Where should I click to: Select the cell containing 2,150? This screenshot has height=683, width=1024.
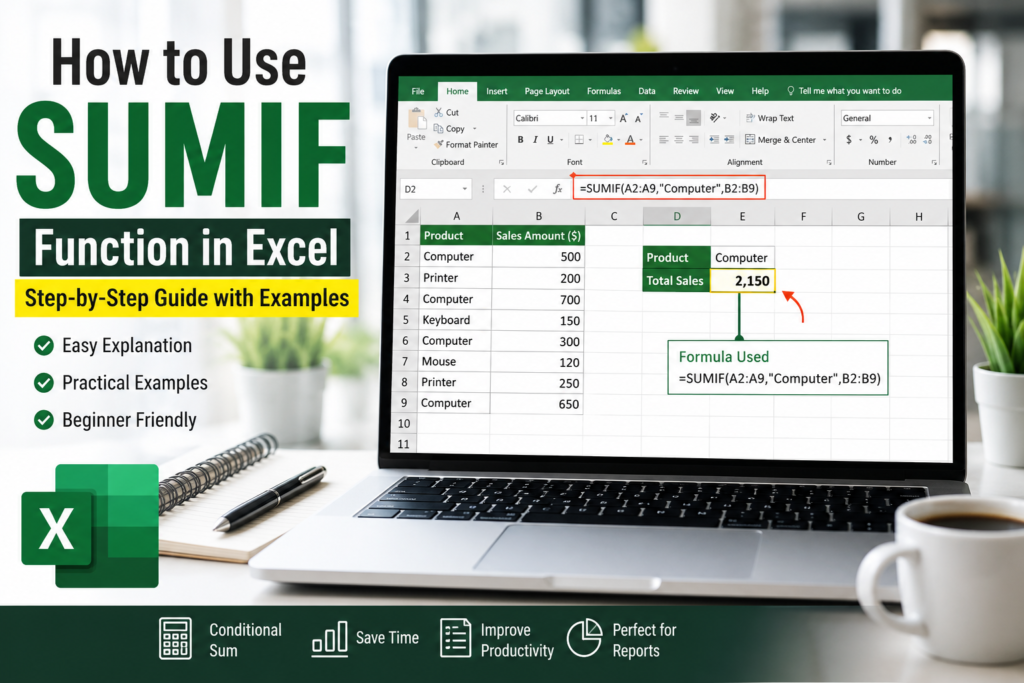click(x=743, y=281)
